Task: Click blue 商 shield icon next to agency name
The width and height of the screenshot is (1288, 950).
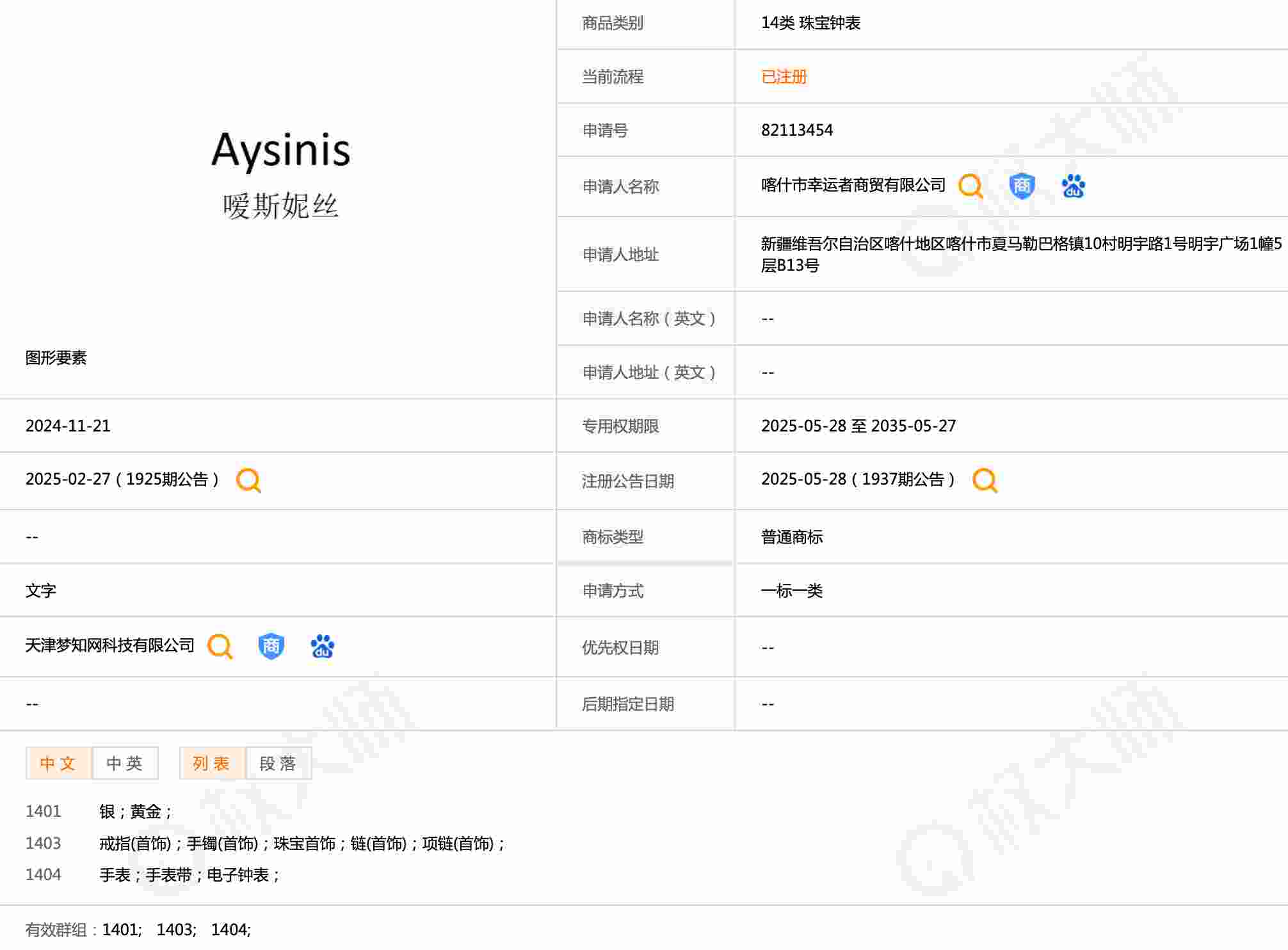Action: point(271,647)
